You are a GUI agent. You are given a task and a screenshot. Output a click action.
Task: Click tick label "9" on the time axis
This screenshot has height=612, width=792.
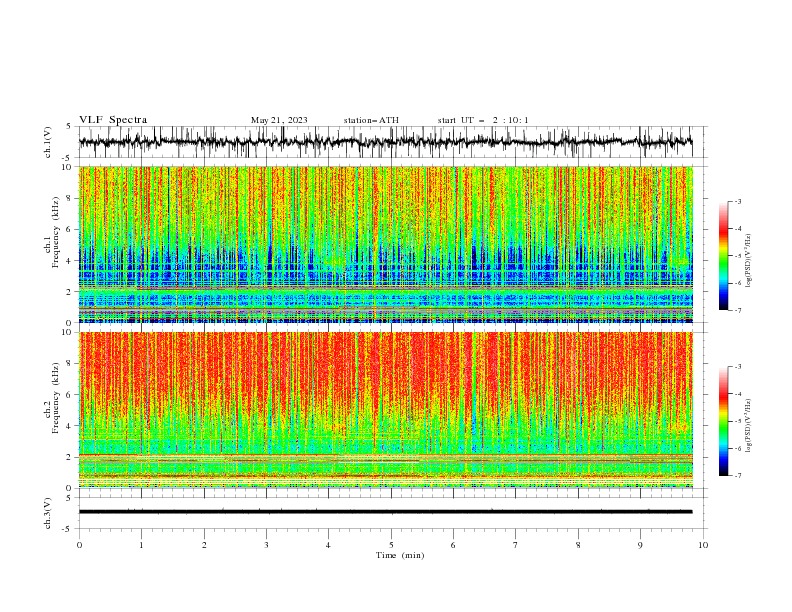[640, 545]
